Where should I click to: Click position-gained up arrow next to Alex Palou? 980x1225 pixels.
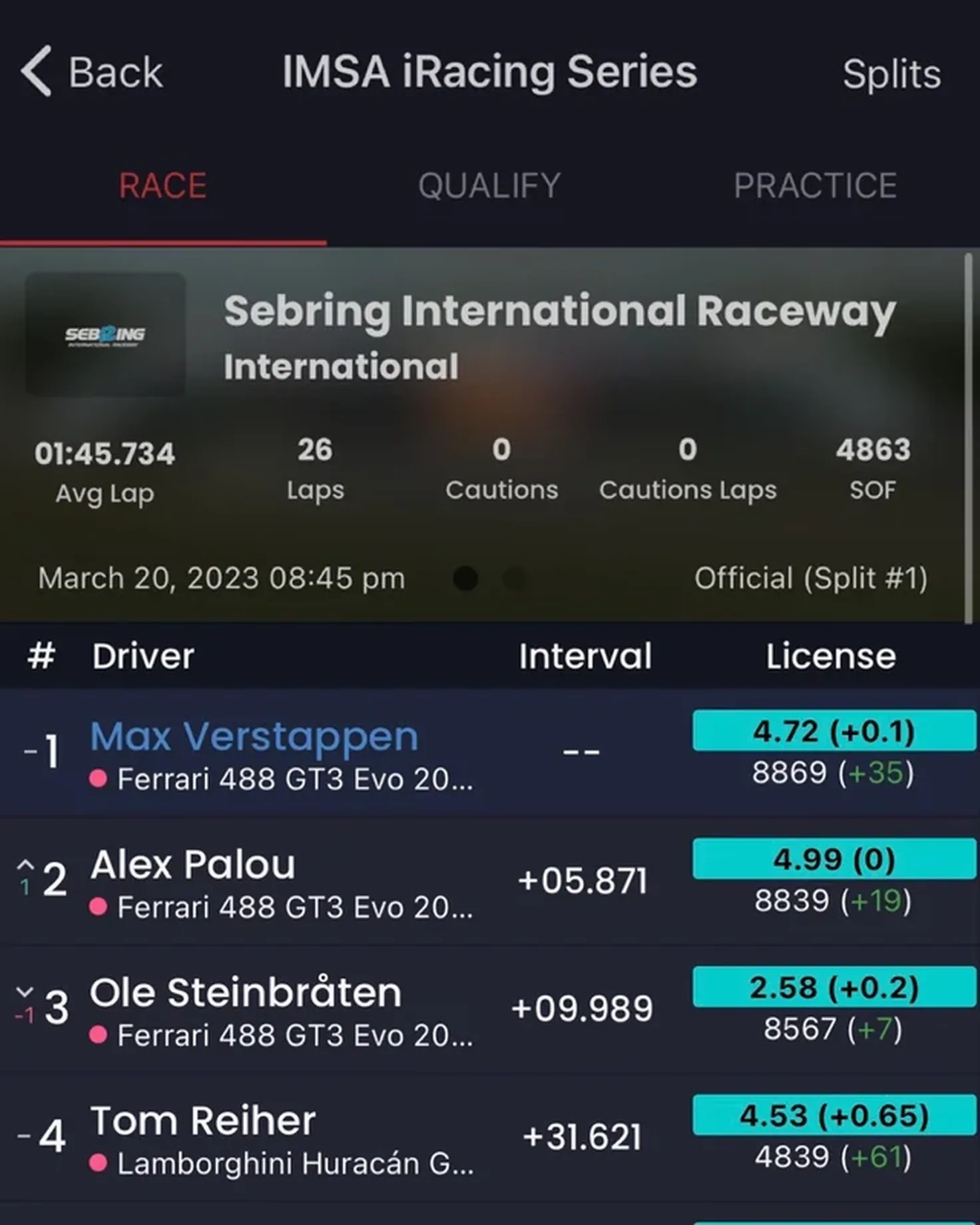[25, 865]
